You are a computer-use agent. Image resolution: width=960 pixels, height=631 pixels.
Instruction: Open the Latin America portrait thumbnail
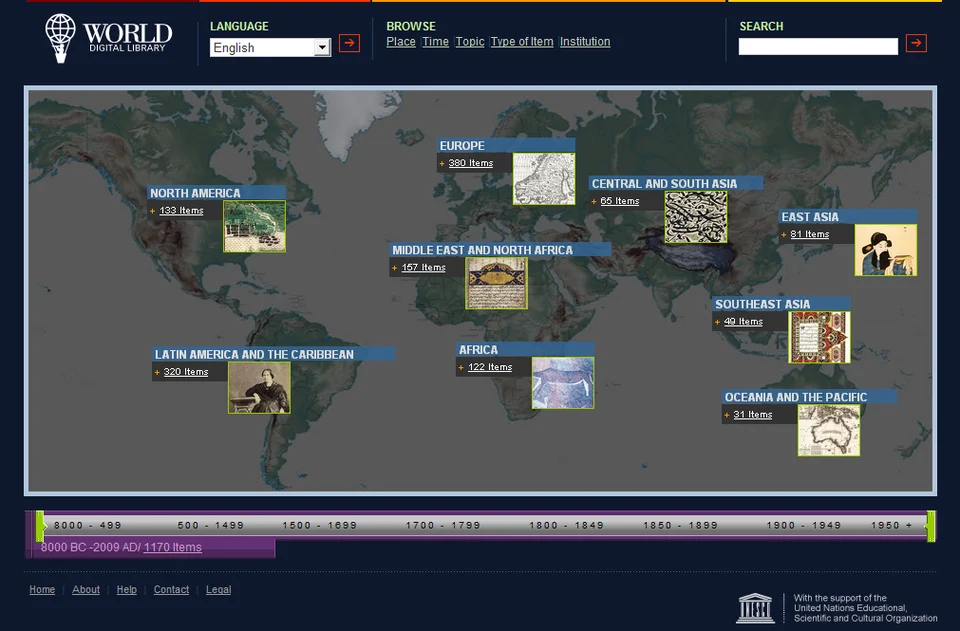[258, 385]
